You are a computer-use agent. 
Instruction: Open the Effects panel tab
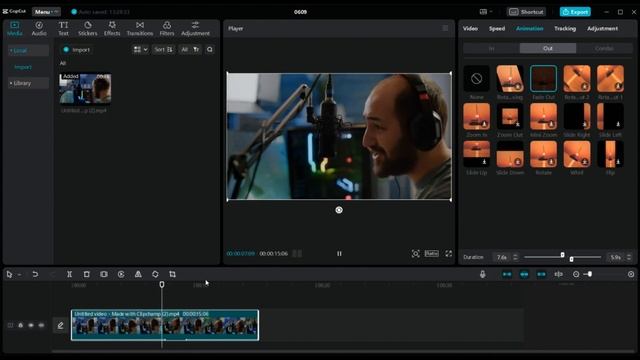[x=112, y=29]
